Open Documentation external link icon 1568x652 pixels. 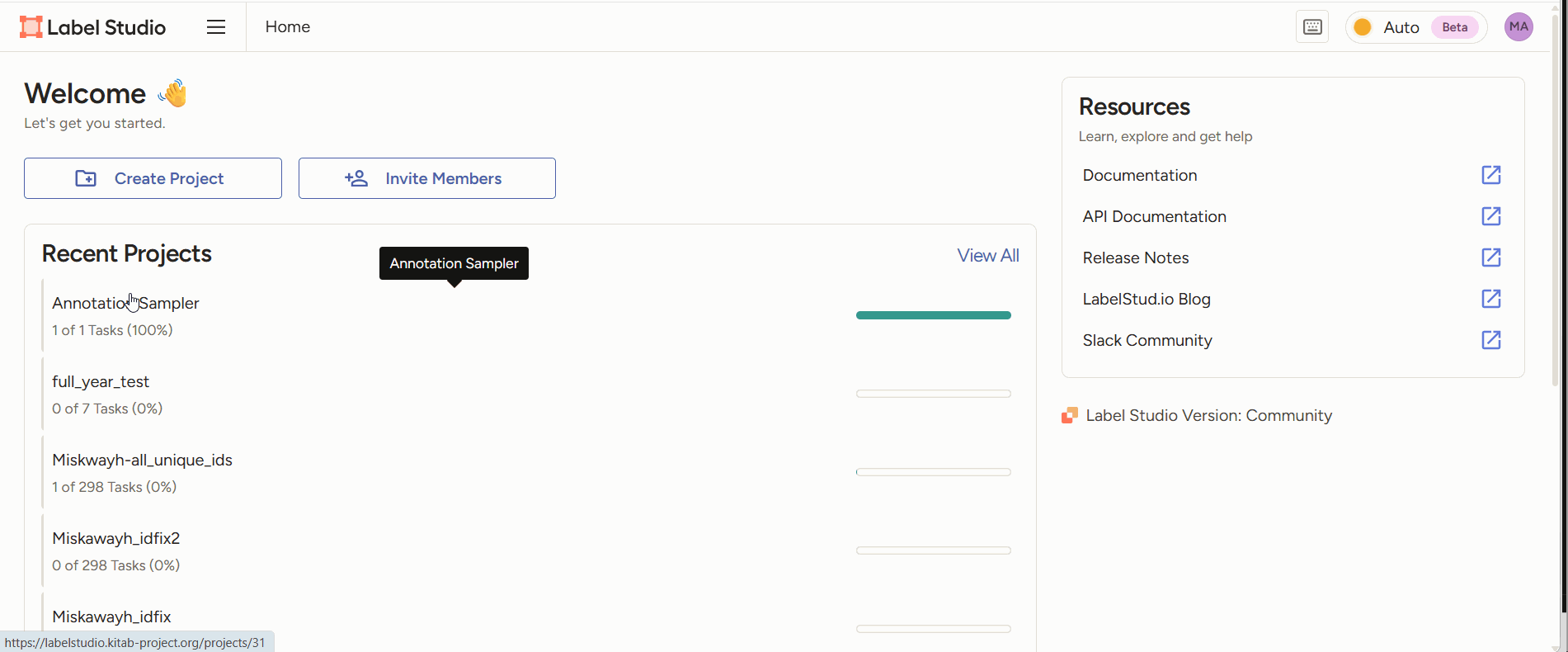click(1490, 175)
